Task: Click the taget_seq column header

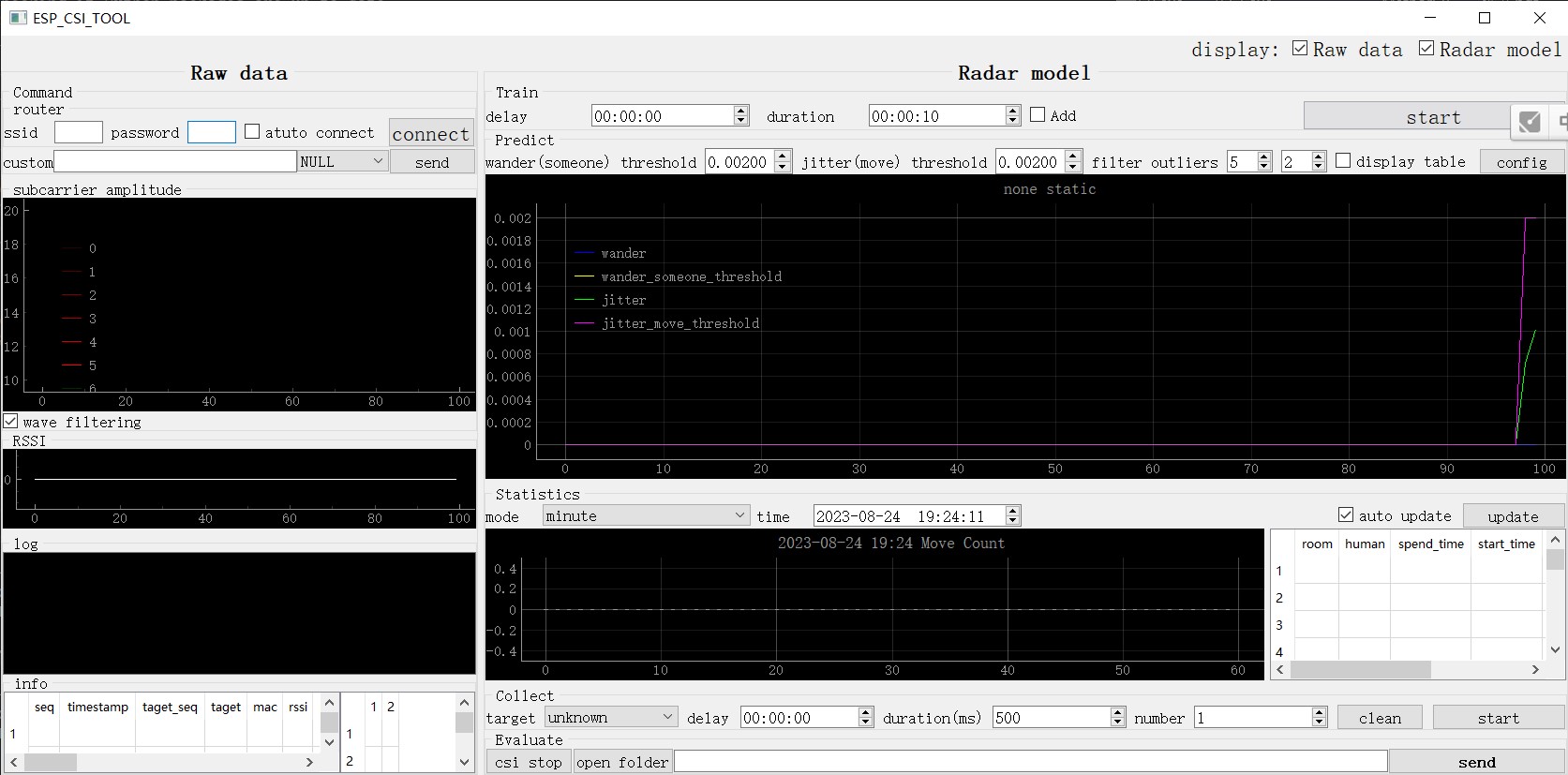Action: click(170, 707)
